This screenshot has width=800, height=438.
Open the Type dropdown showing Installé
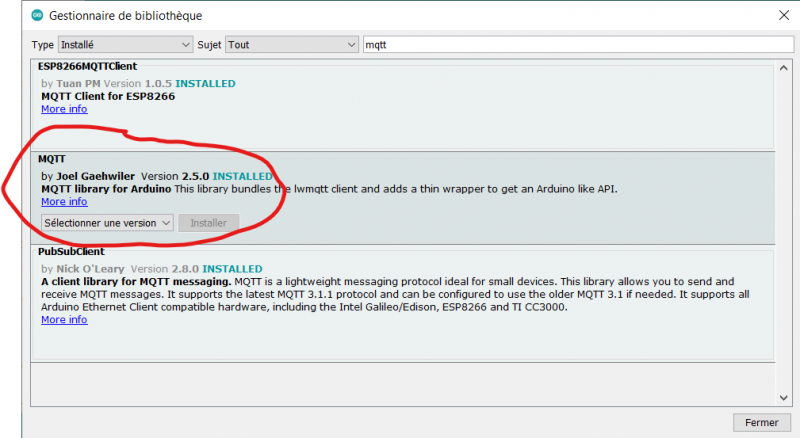click(x=125, y=45)
